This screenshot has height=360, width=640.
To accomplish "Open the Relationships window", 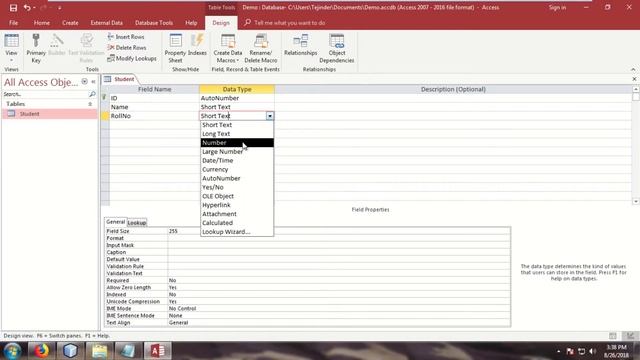I will point(300,45).
